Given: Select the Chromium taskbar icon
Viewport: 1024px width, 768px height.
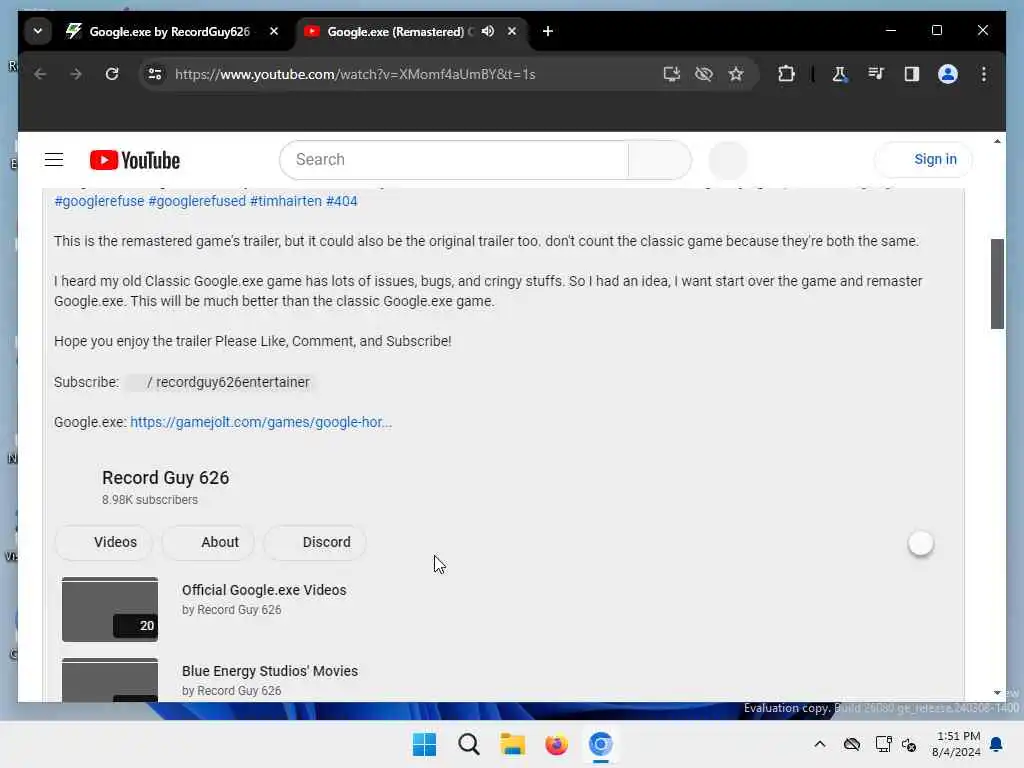Looking at the screenshot, I should tap(600, 744).
